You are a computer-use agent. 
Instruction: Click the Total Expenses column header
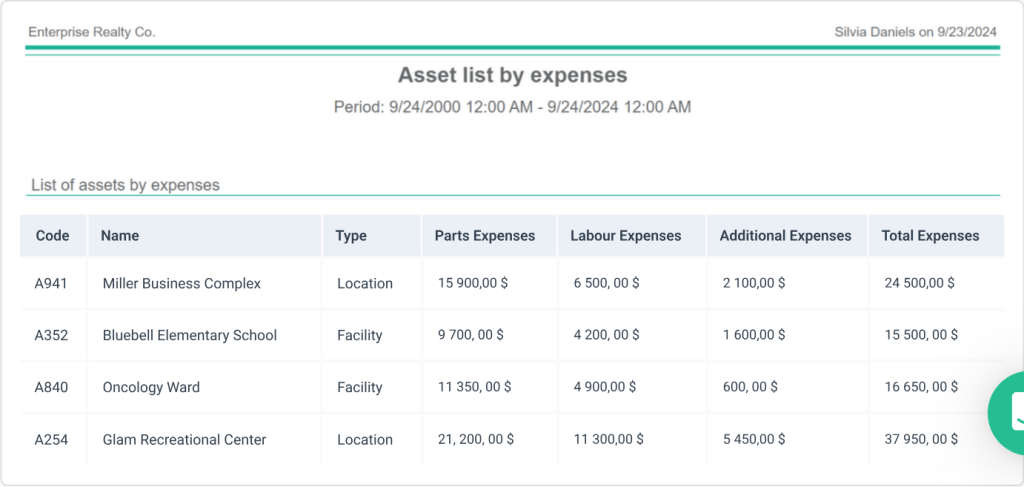pos(930,236)
